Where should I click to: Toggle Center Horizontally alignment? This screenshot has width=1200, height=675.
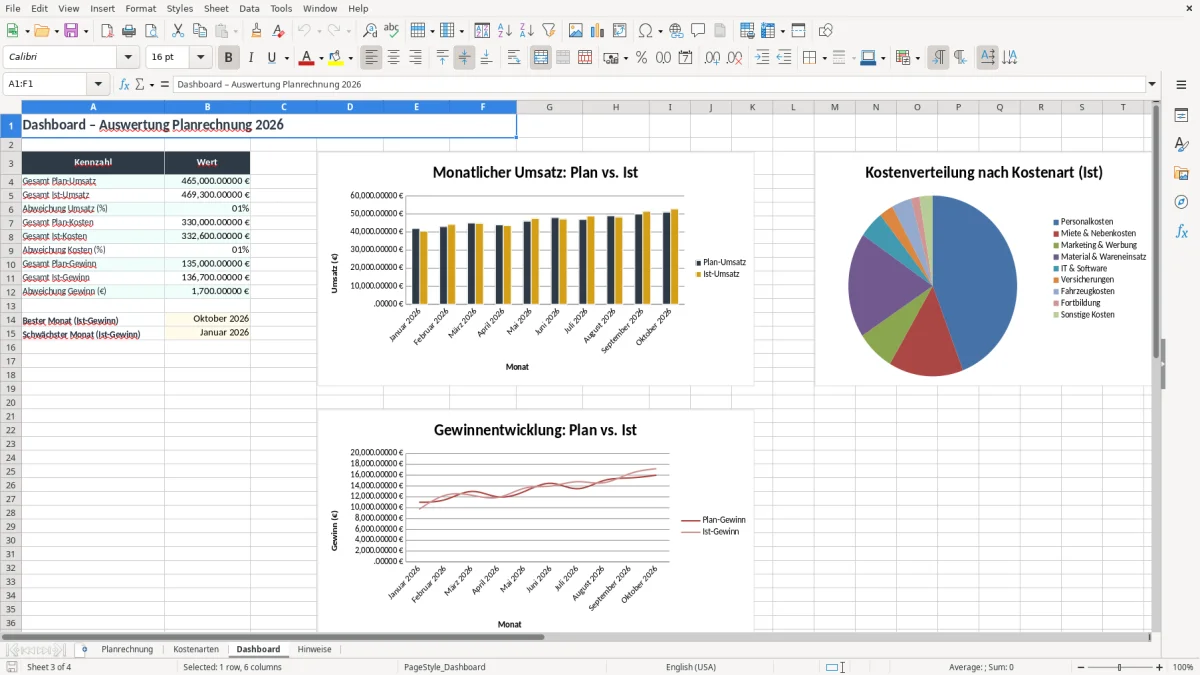[394, 58]
